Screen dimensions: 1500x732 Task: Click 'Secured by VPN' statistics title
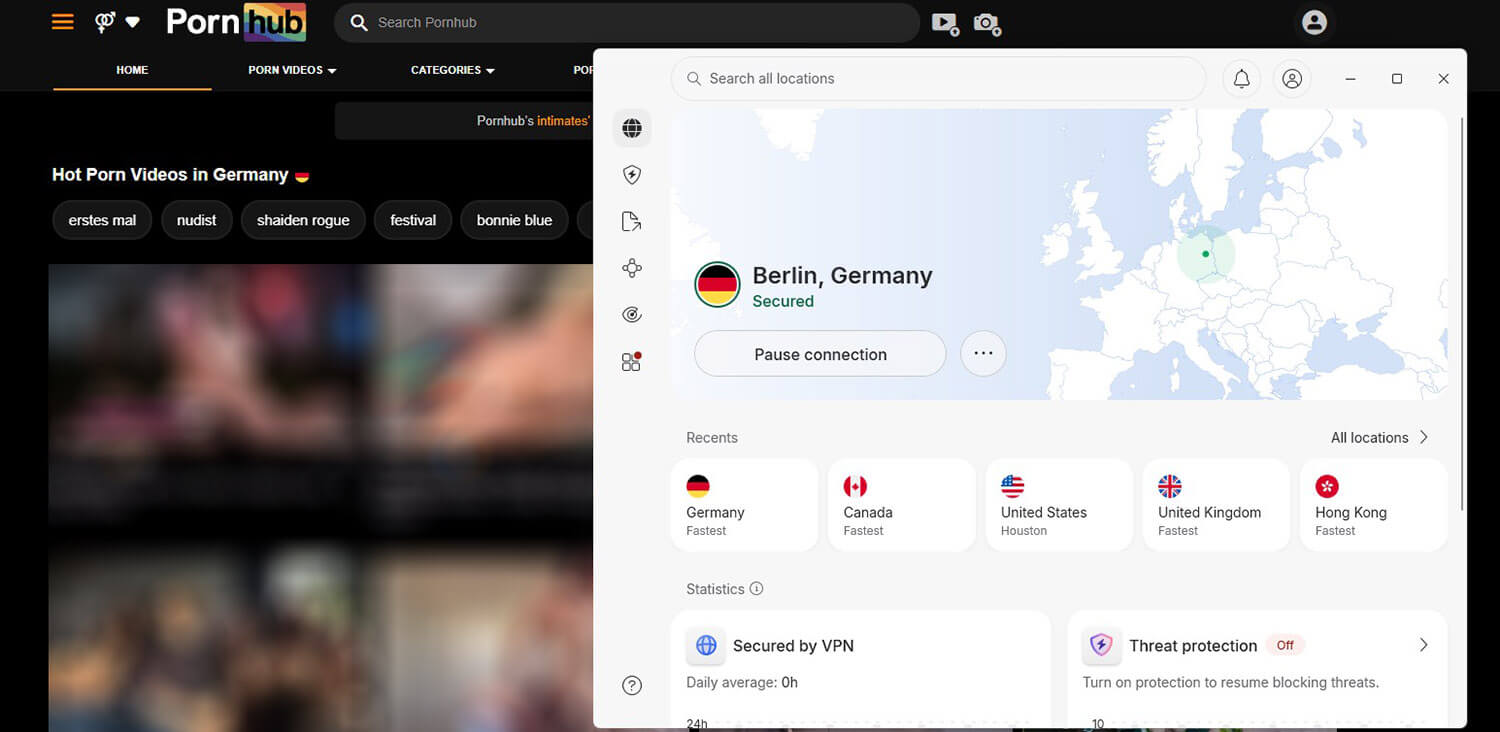pyautogui.click(x=793, y=646)
